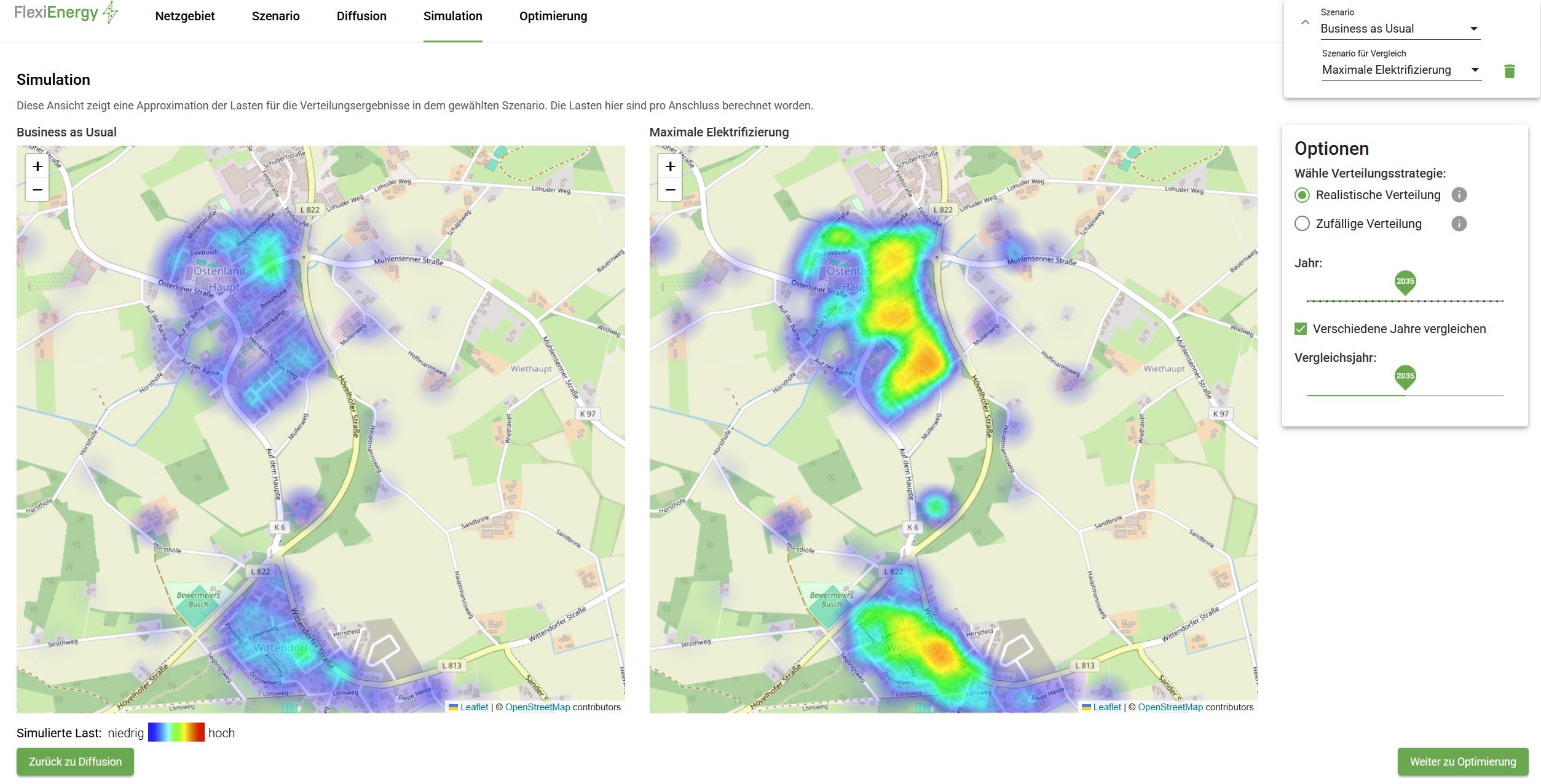Click the L 813 road label on right map
Viewport: 1541px width, 784px height.
pos(1084,665)
